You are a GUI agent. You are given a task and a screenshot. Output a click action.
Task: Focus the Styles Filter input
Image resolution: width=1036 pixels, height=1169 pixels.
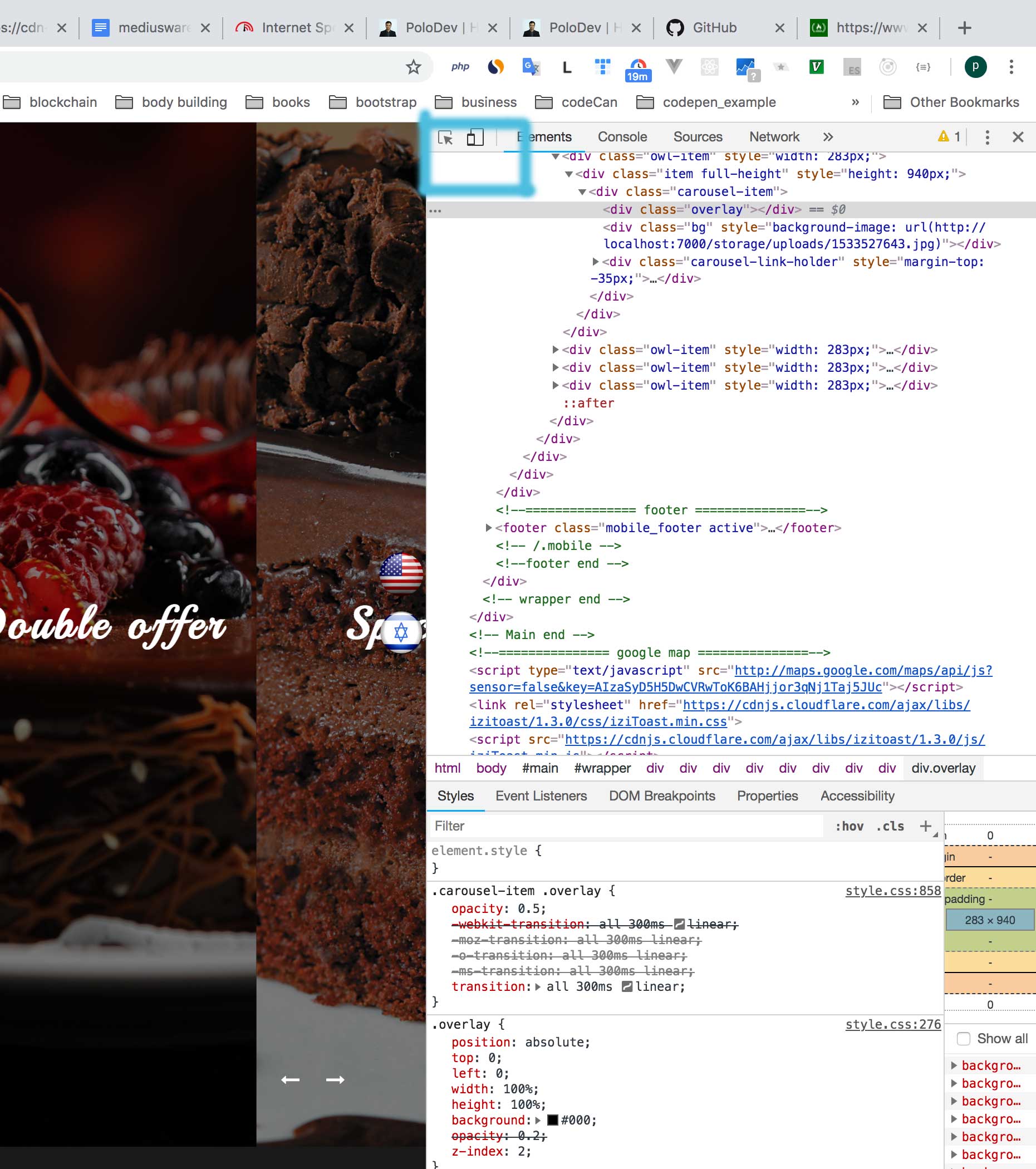point(626,826)
